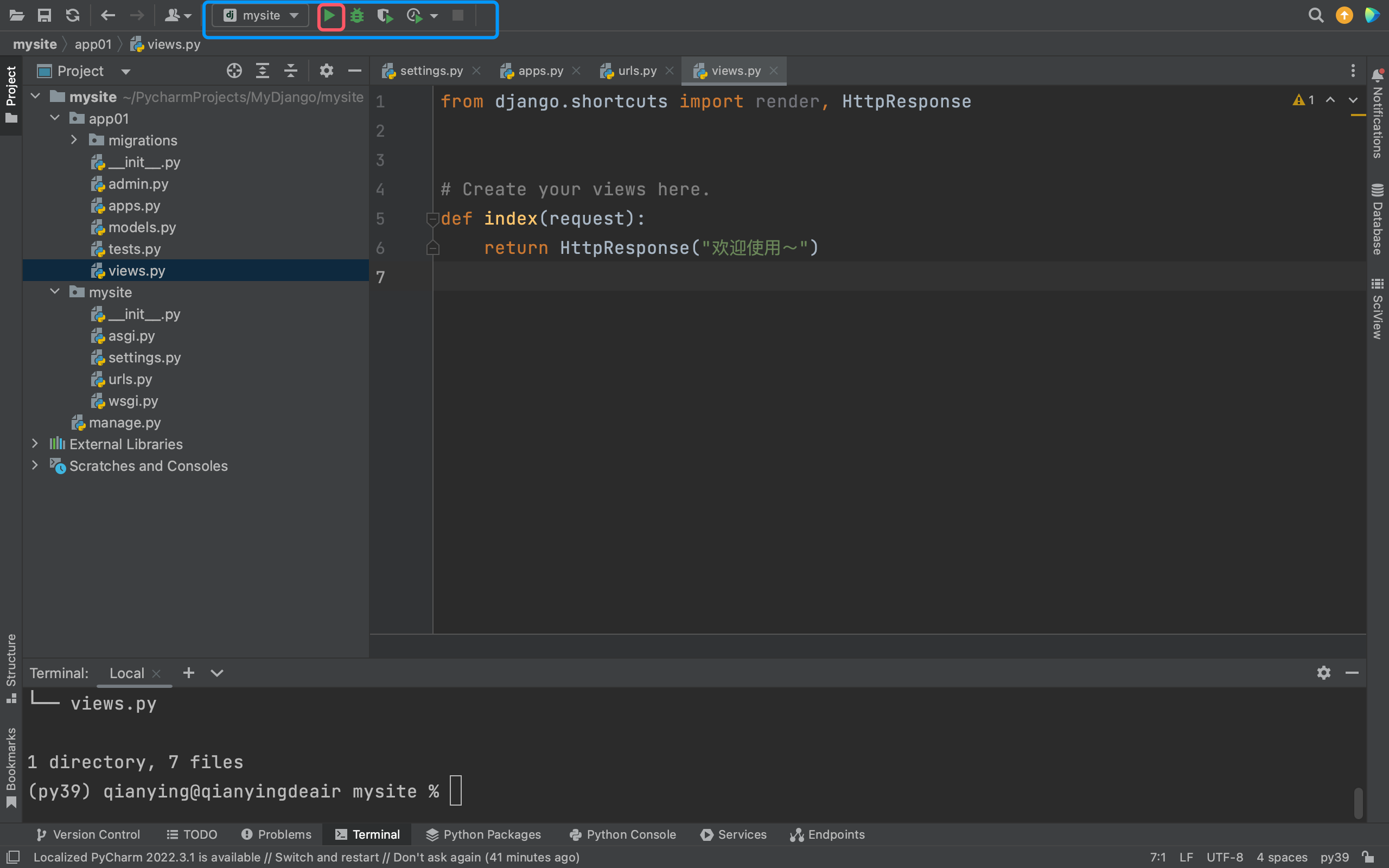The width and height of the screenshot is (1389, 868).
Task: Click the terminal vertical scrollbar
Action: pyautogui.click(x=1358, y=802)
